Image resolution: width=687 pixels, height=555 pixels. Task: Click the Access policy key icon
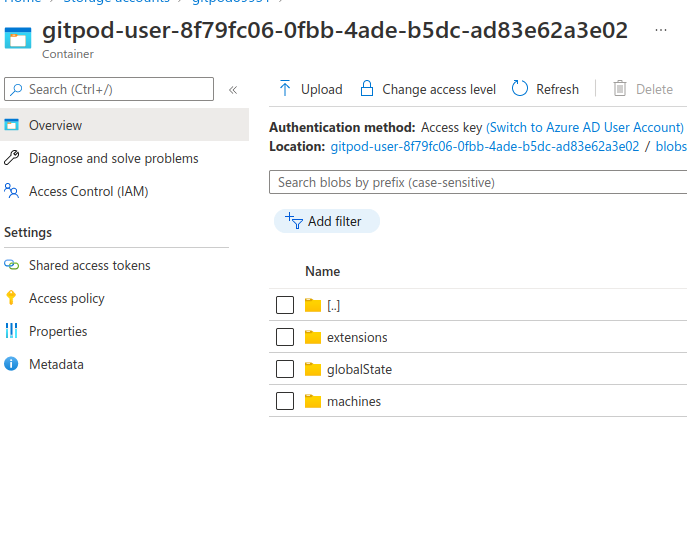[x=11, y=298]
